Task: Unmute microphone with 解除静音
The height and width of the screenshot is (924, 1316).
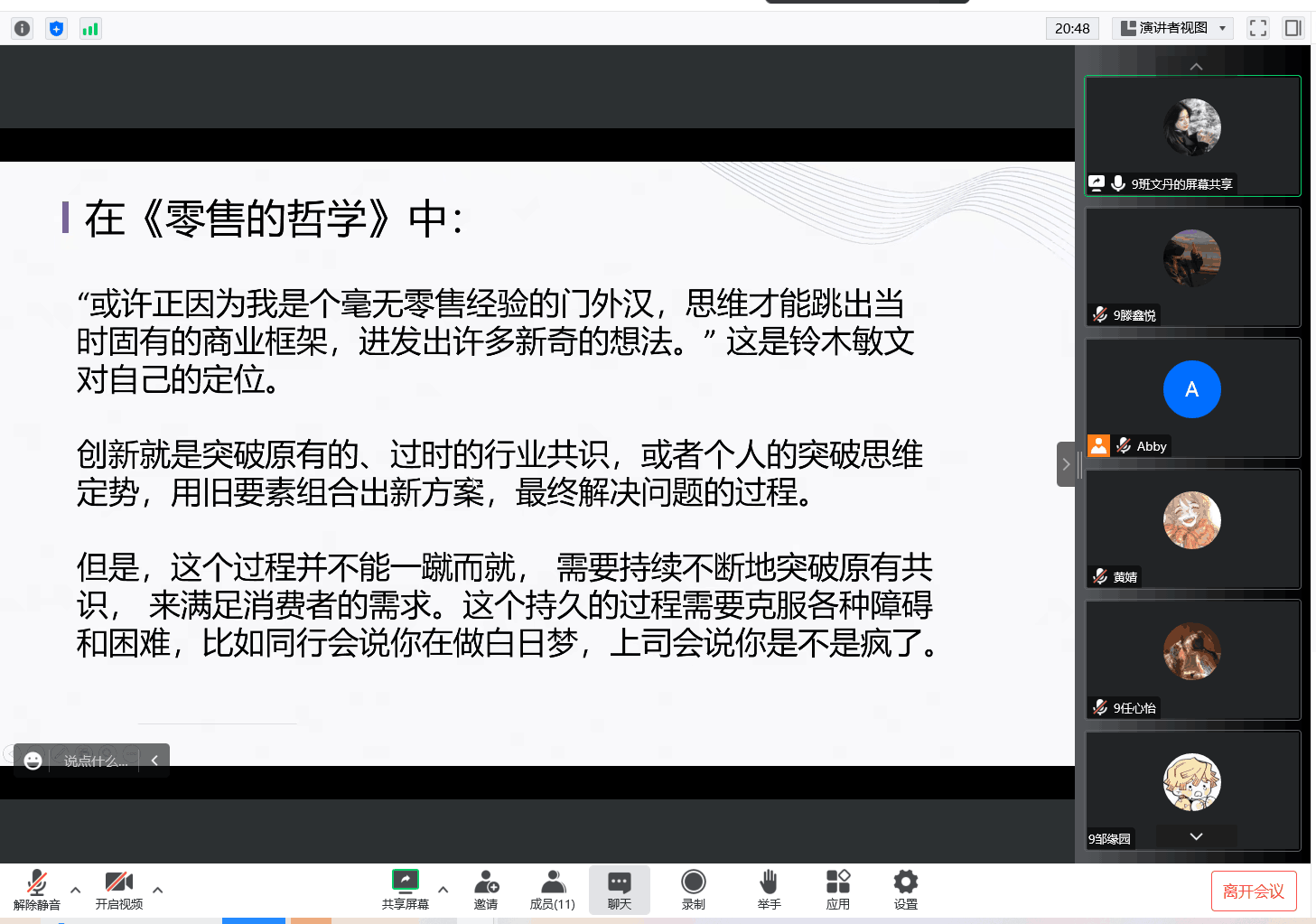Action: (x=37, y=889)
